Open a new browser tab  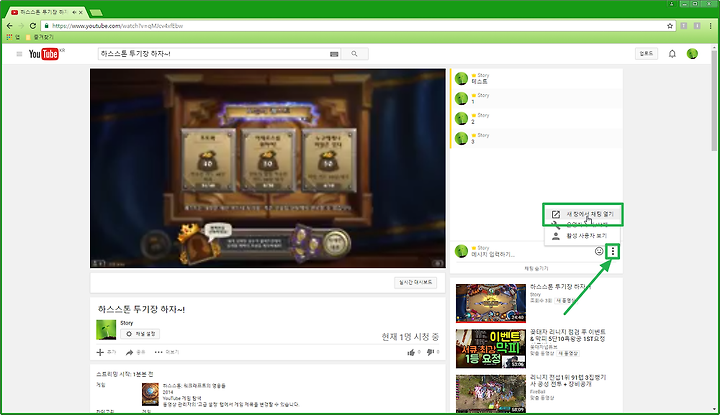point(96,12)
